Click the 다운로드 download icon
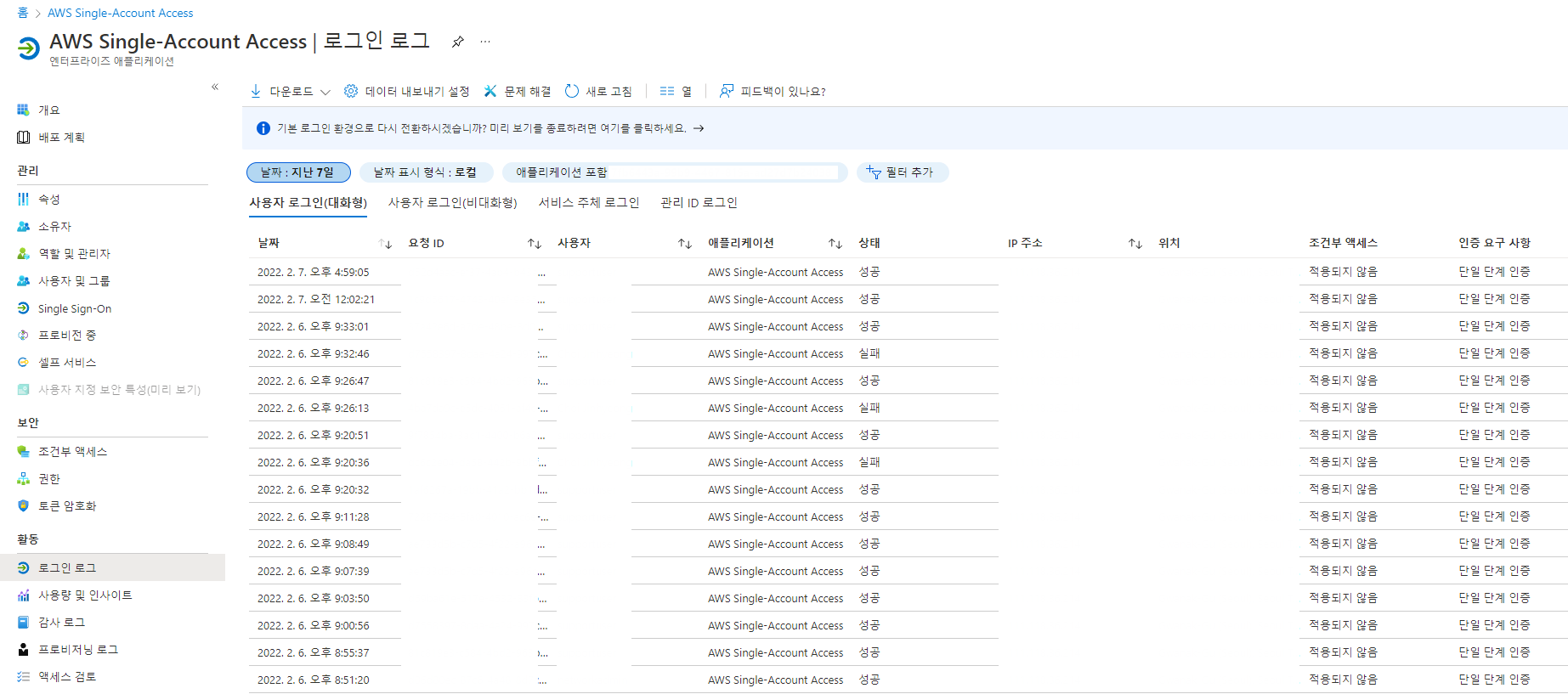 [256, 91]
